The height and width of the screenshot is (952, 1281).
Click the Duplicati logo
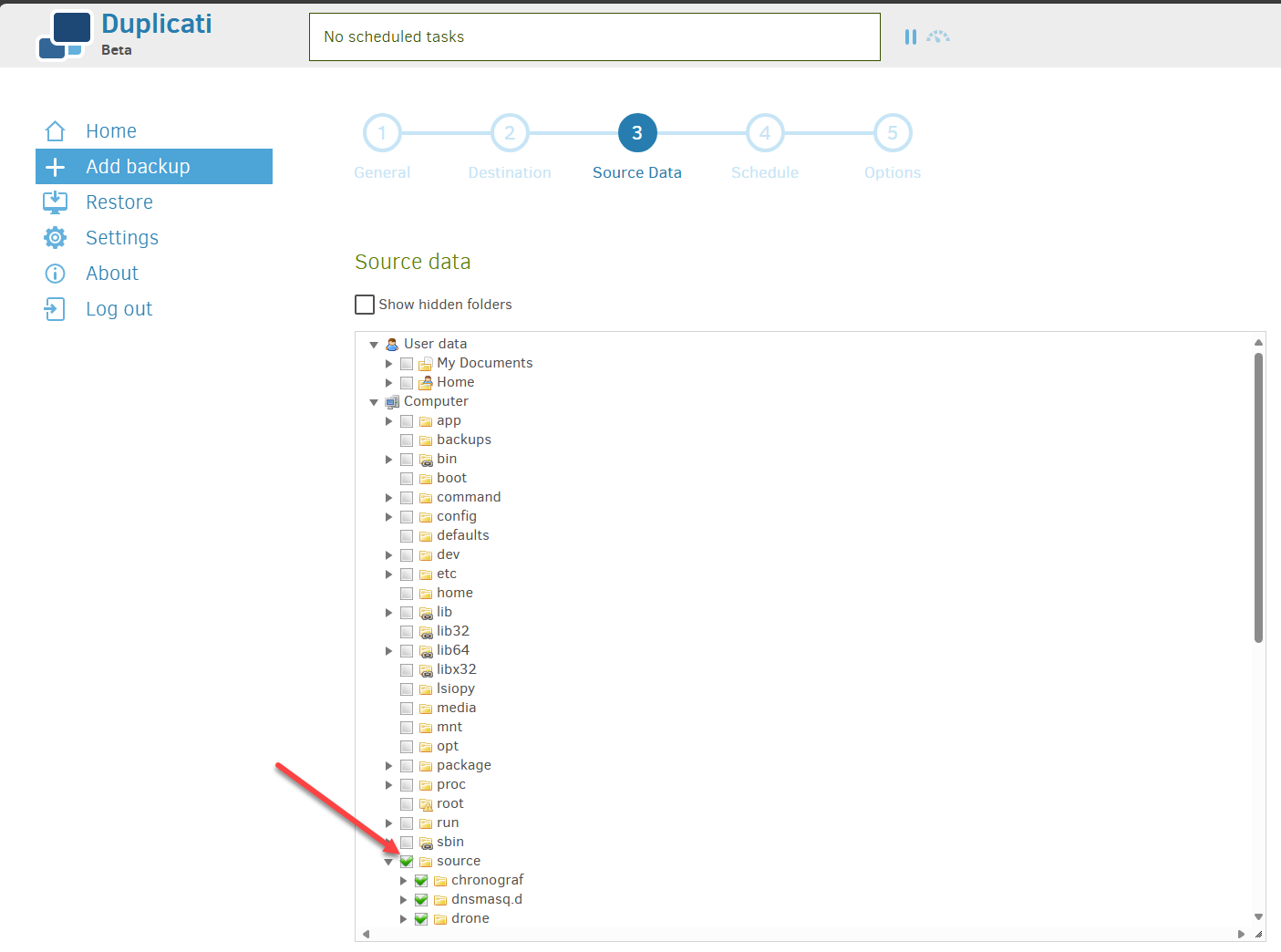coord(64,33)
